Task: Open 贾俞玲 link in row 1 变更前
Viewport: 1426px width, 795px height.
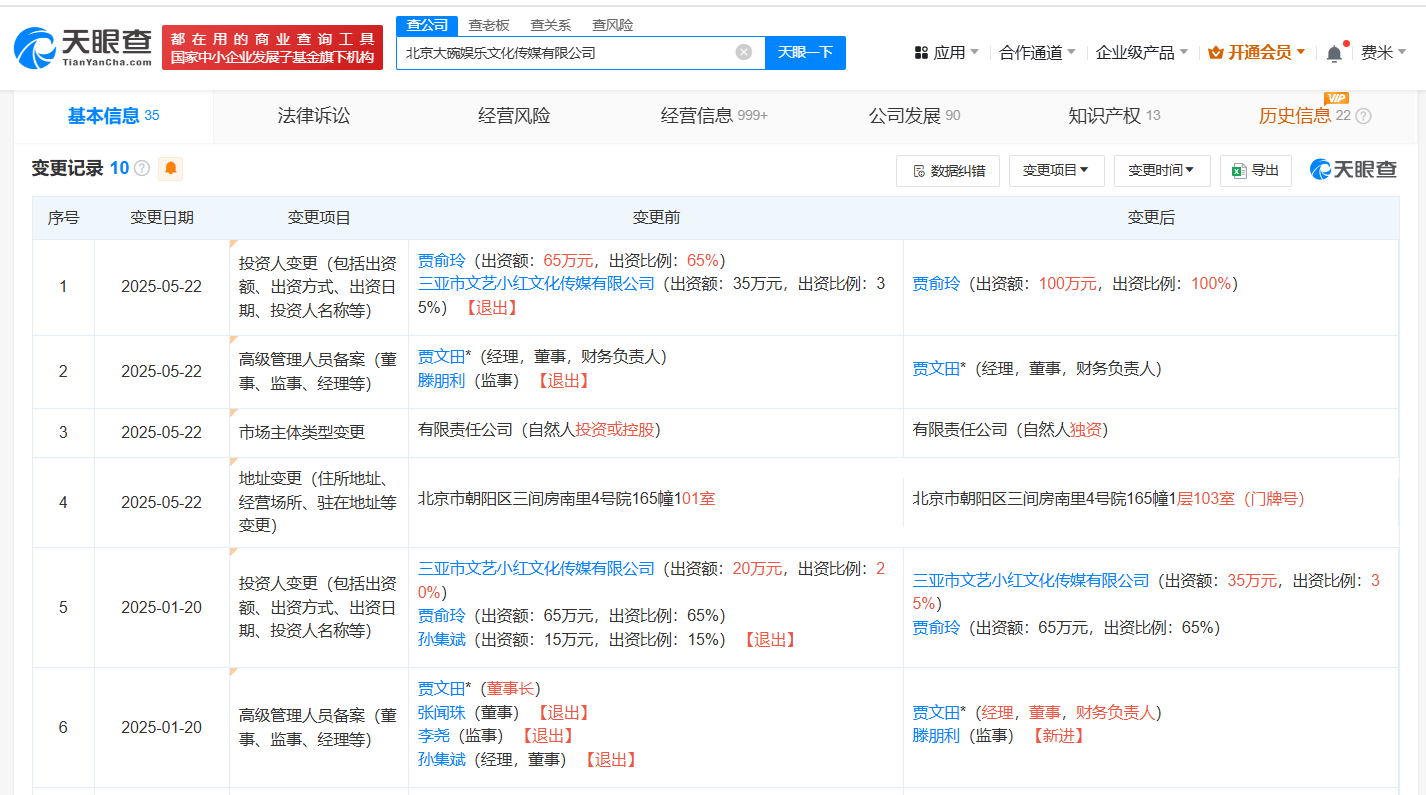Action: point(442,260)
